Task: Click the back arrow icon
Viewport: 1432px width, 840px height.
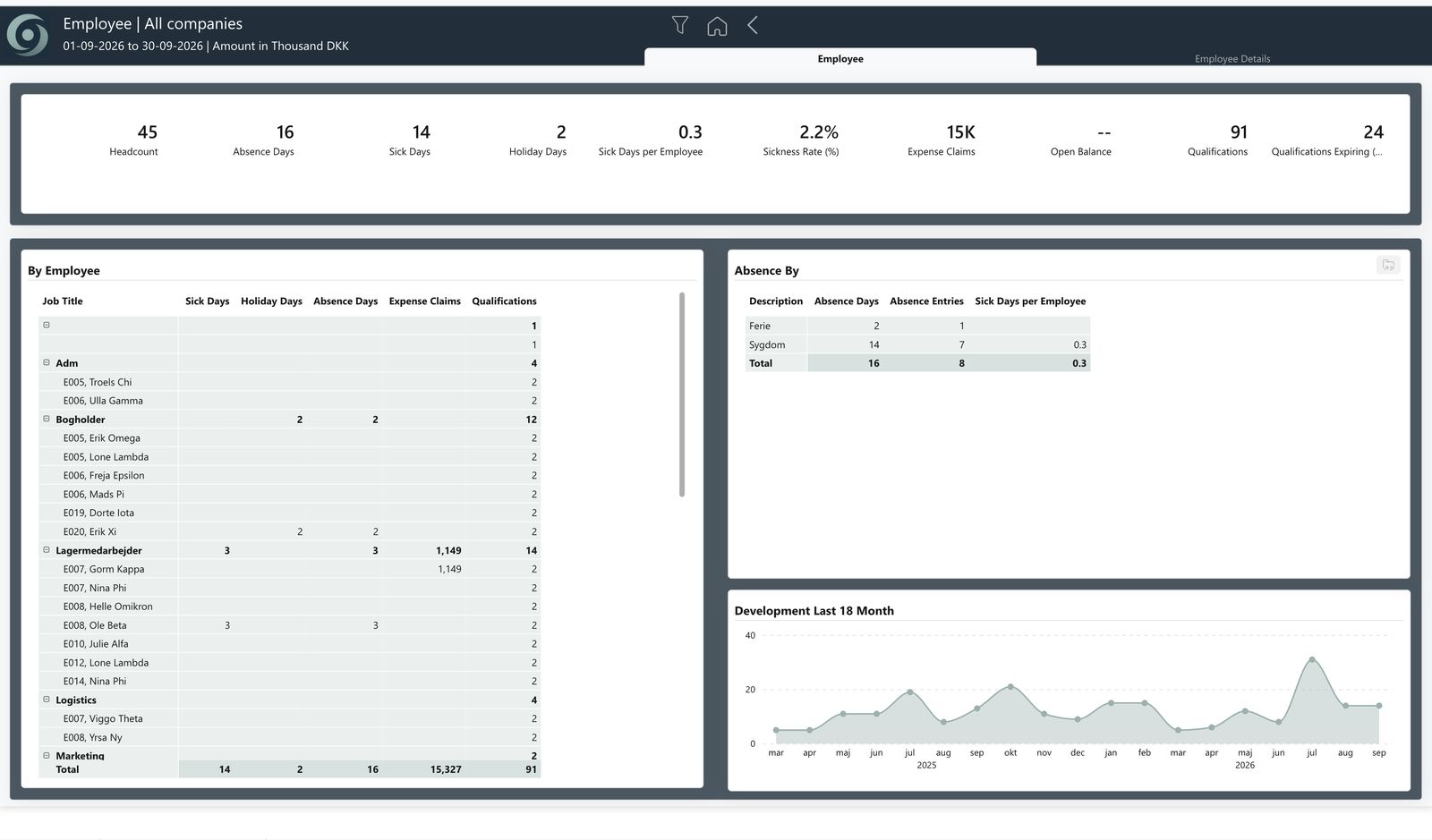Action: coord(753,25)
